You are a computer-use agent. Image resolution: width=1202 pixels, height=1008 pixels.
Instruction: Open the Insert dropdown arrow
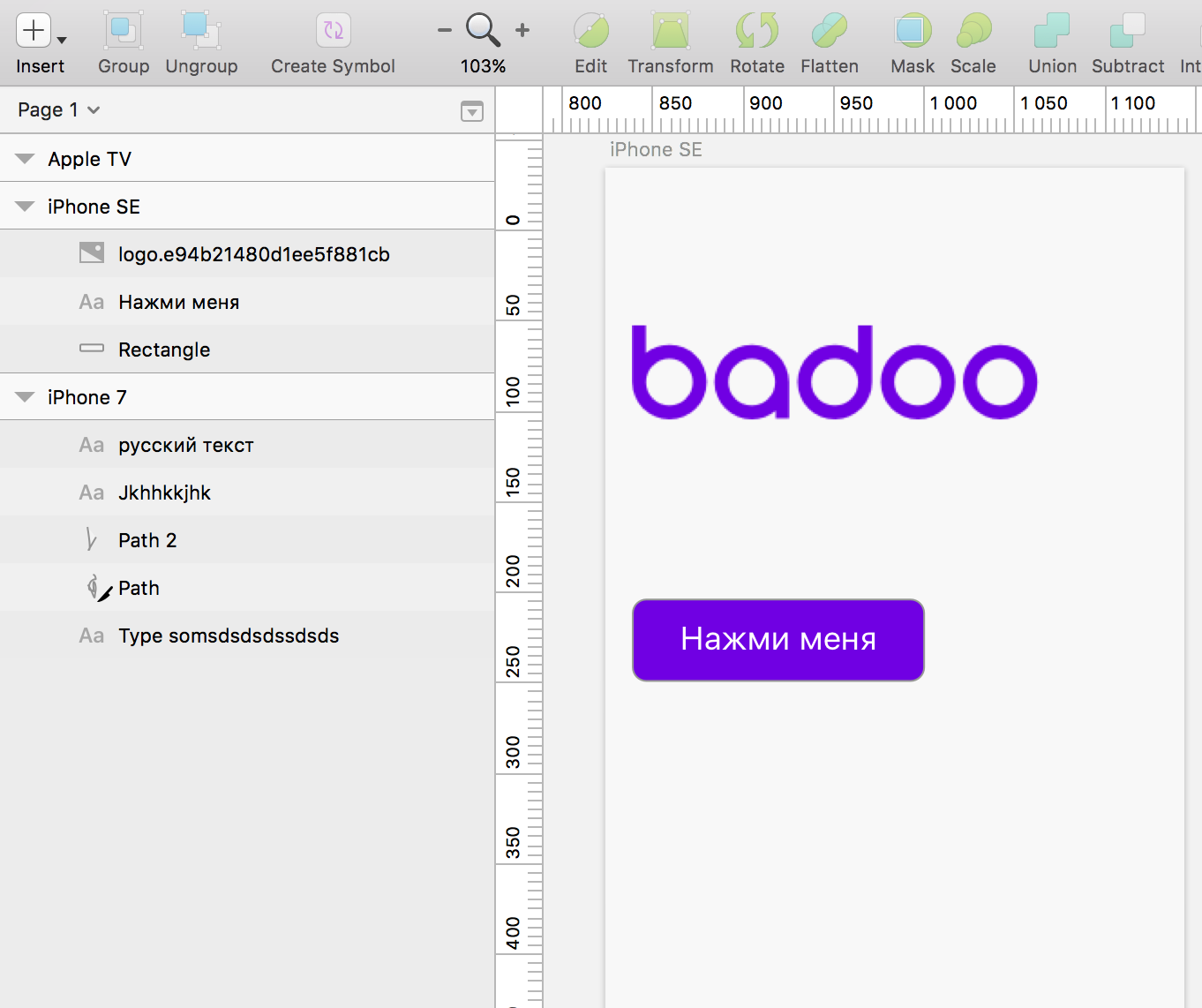coord(62,40)
